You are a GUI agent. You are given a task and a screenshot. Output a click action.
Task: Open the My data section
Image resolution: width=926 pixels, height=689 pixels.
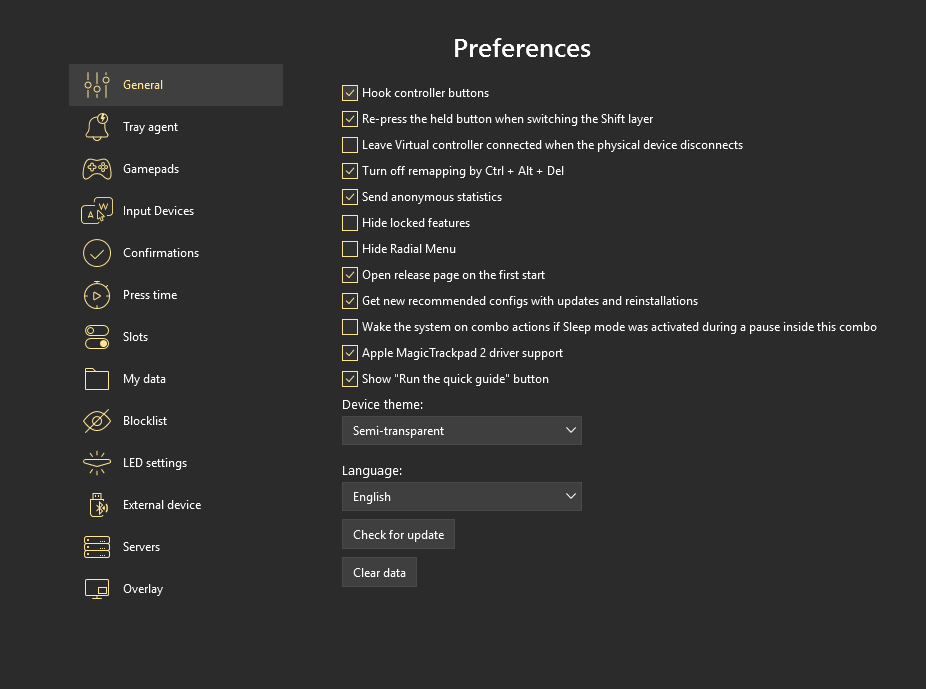tap(144, 379)
